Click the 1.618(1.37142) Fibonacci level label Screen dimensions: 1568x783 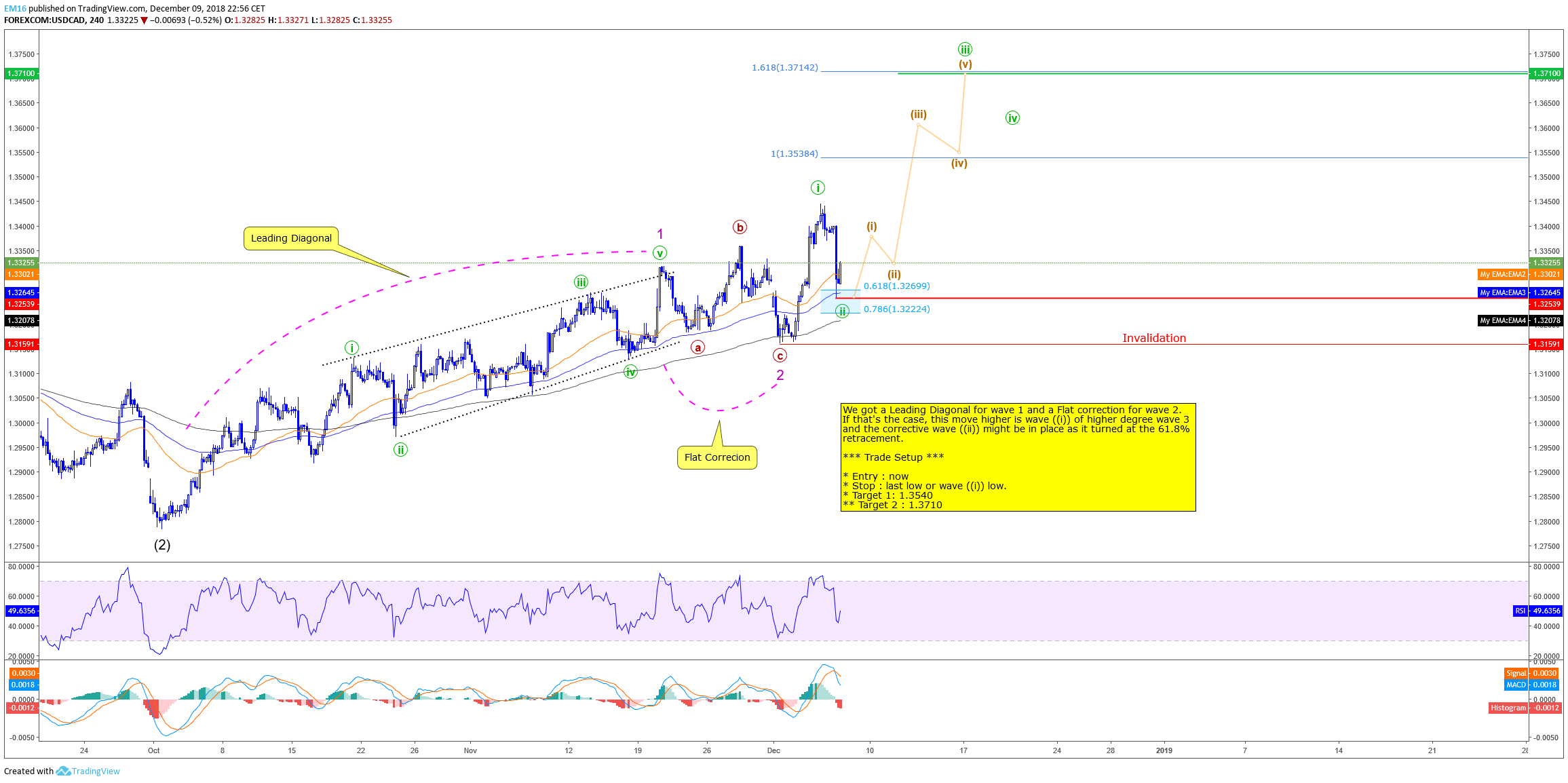coord(785,68)
